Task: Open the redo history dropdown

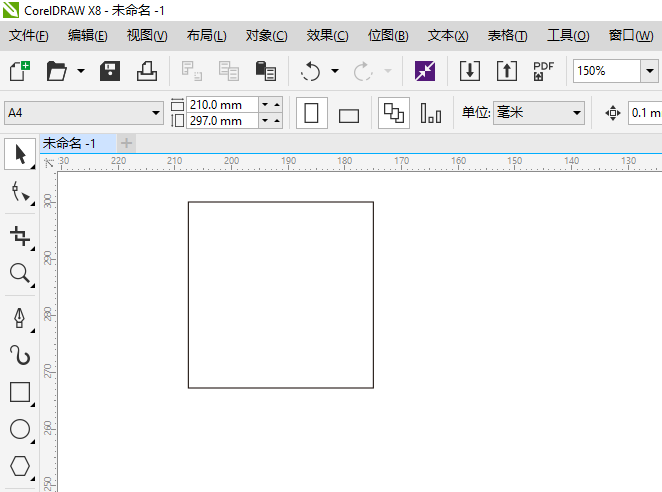Action: tap(388, 71)
